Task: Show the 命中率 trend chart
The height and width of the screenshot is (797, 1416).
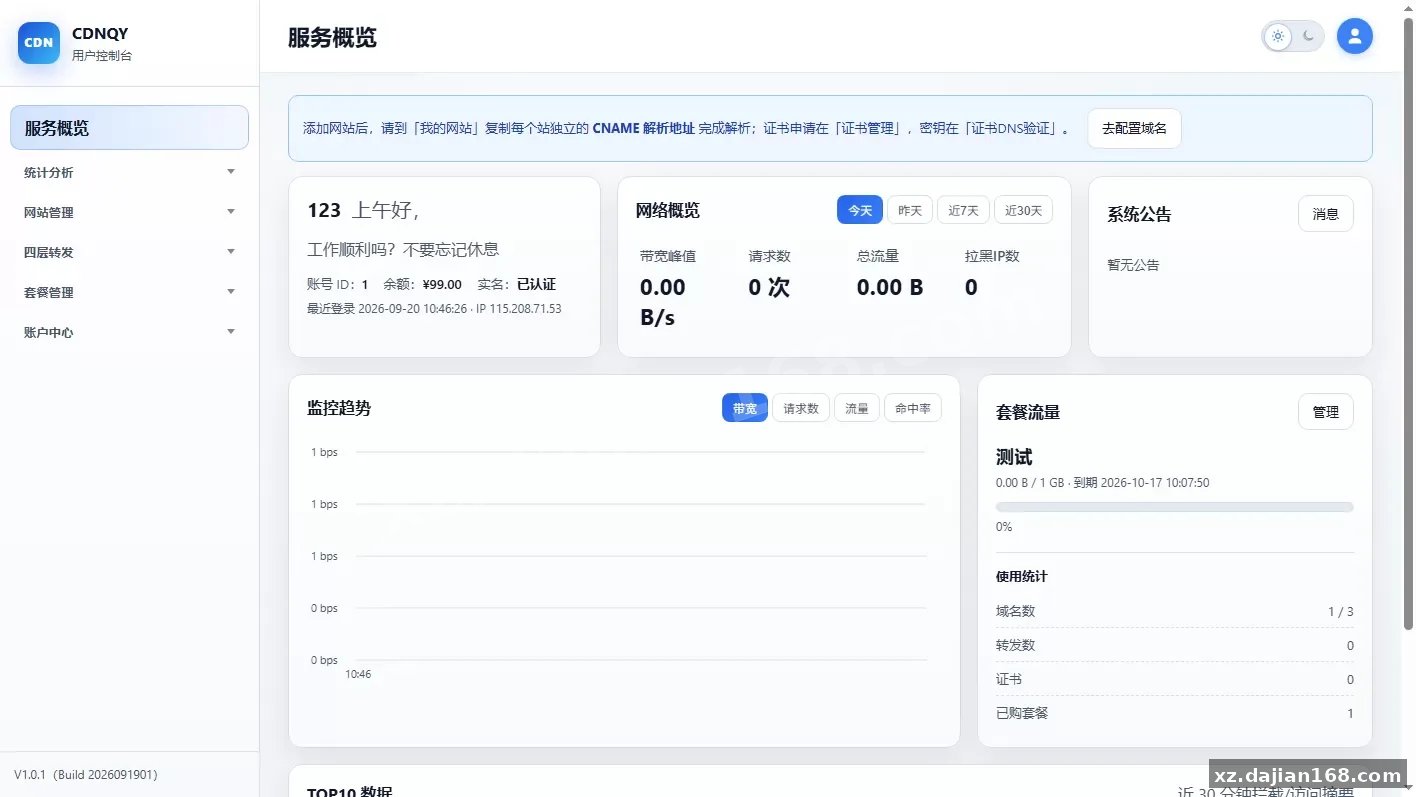Action: click(913, 408)
